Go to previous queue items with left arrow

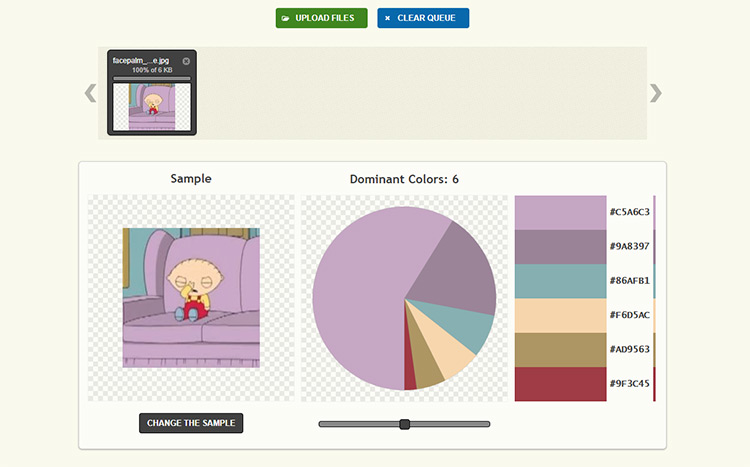coord(90,93)
